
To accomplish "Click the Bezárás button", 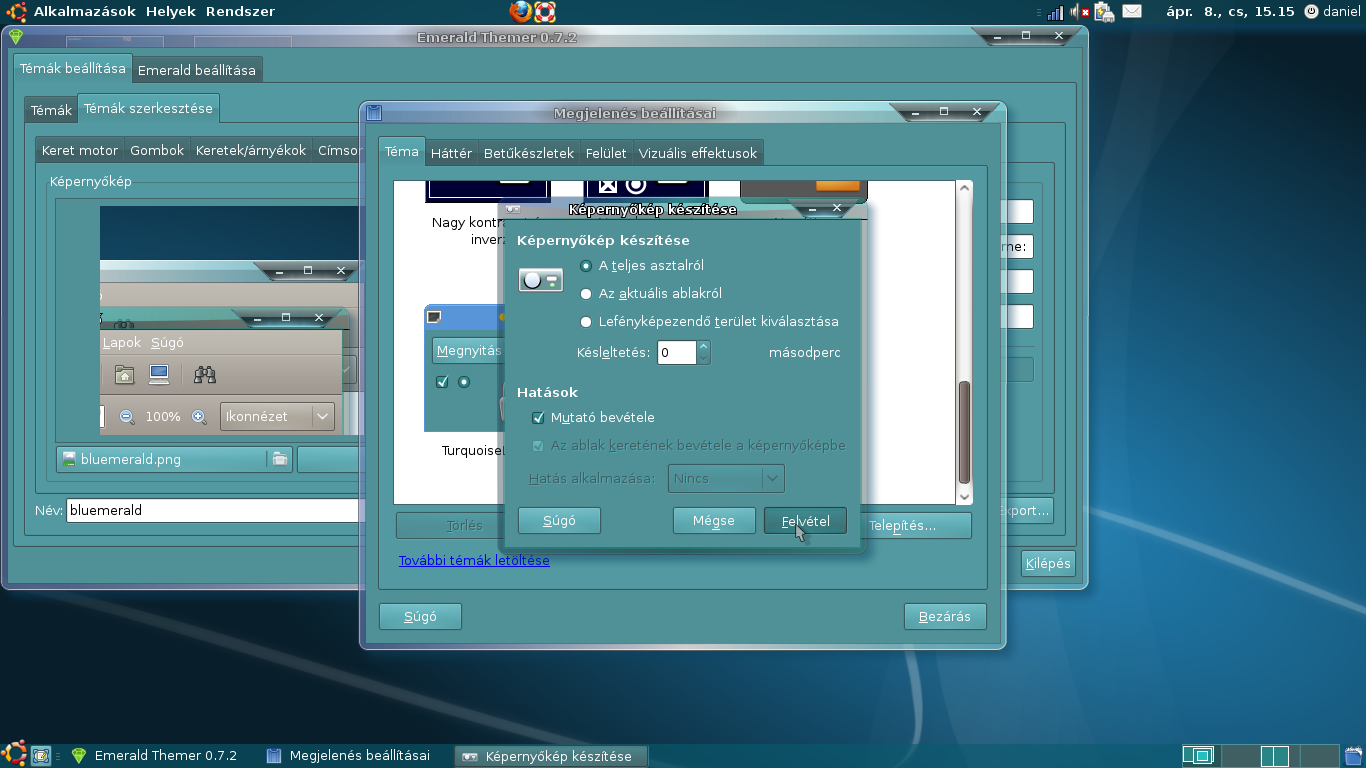I will click(945, 616).
